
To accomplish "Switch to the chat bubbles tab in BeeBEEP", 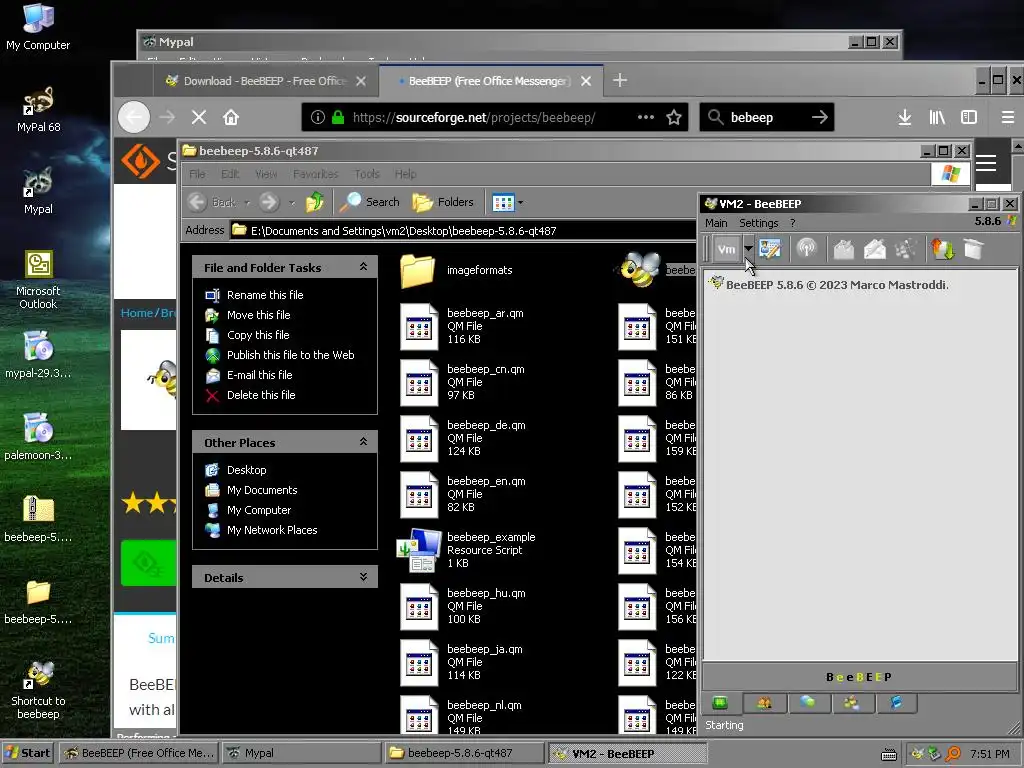I will click(808, 703).
